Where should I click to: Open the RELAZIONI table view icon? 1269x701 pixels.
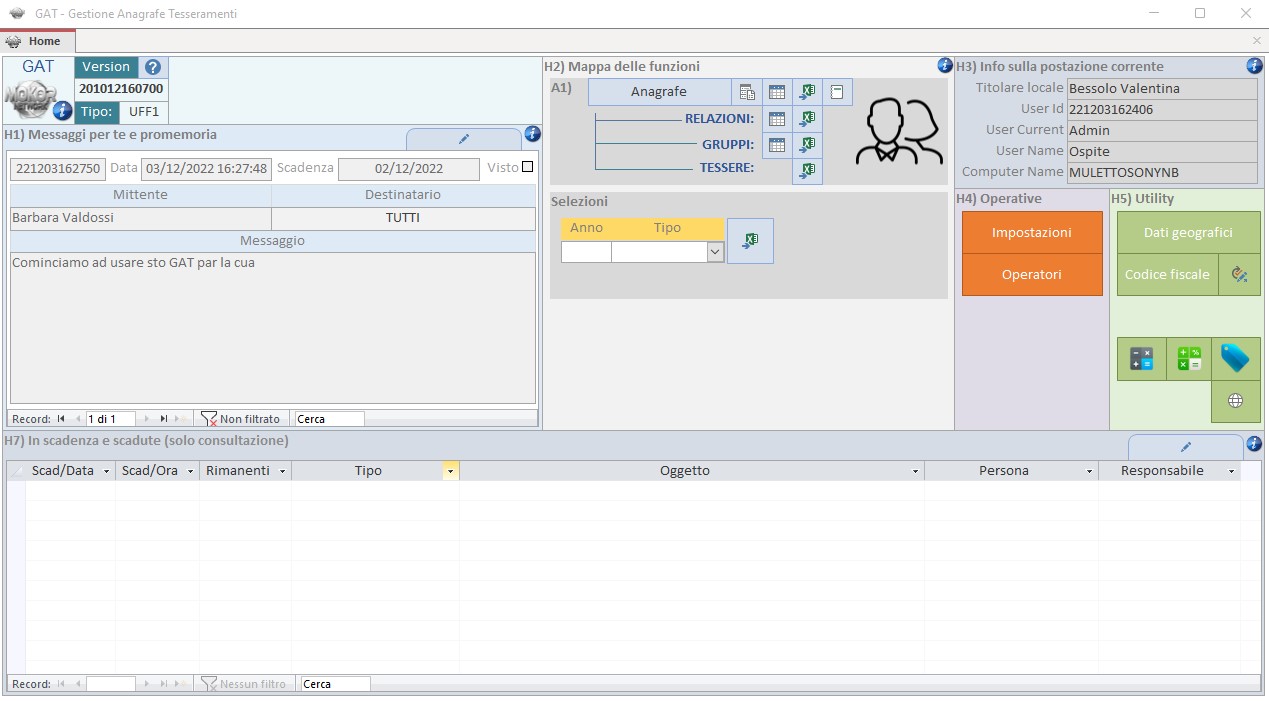777,119
